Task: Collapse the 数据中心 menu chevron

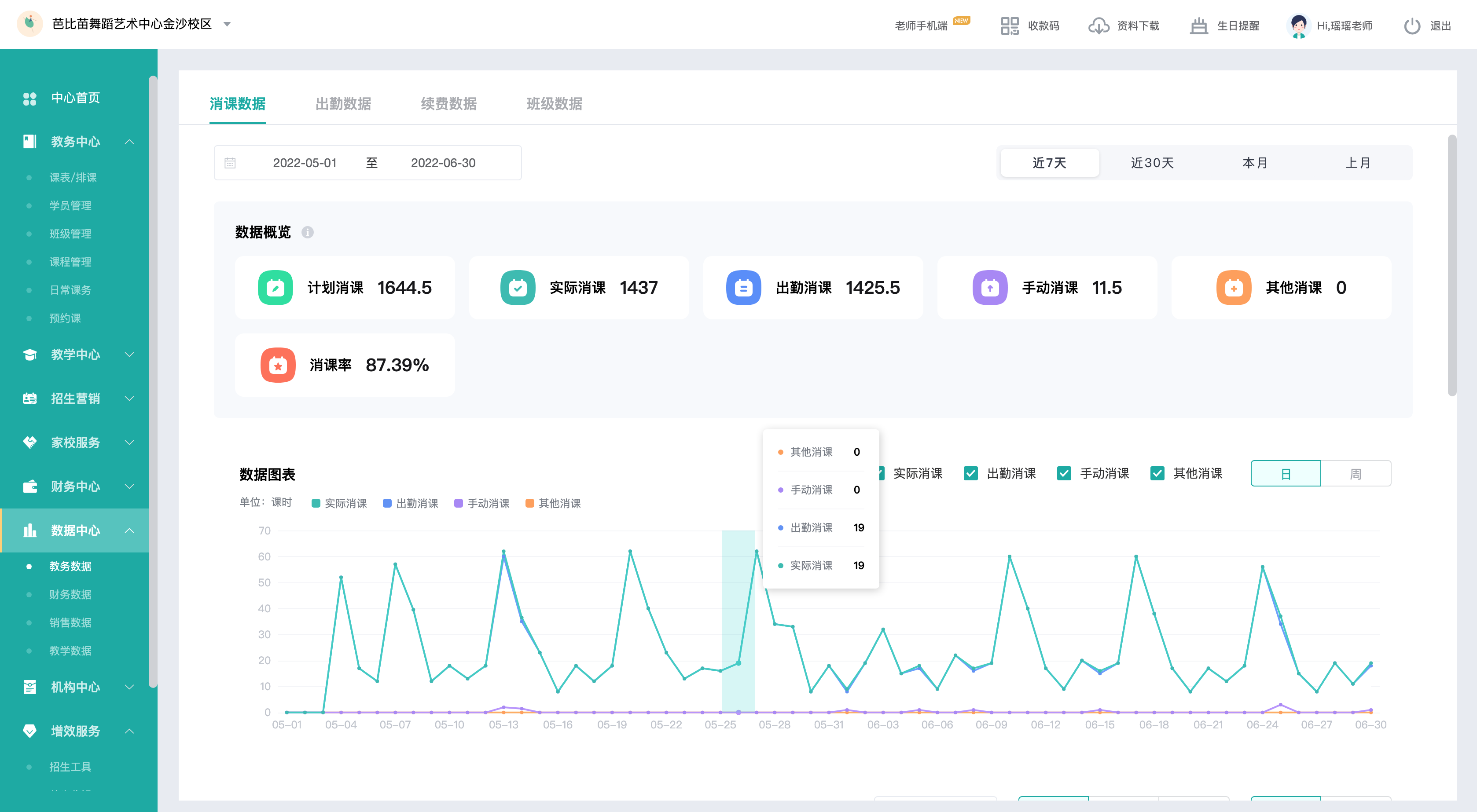Action: tap(129, 530)
